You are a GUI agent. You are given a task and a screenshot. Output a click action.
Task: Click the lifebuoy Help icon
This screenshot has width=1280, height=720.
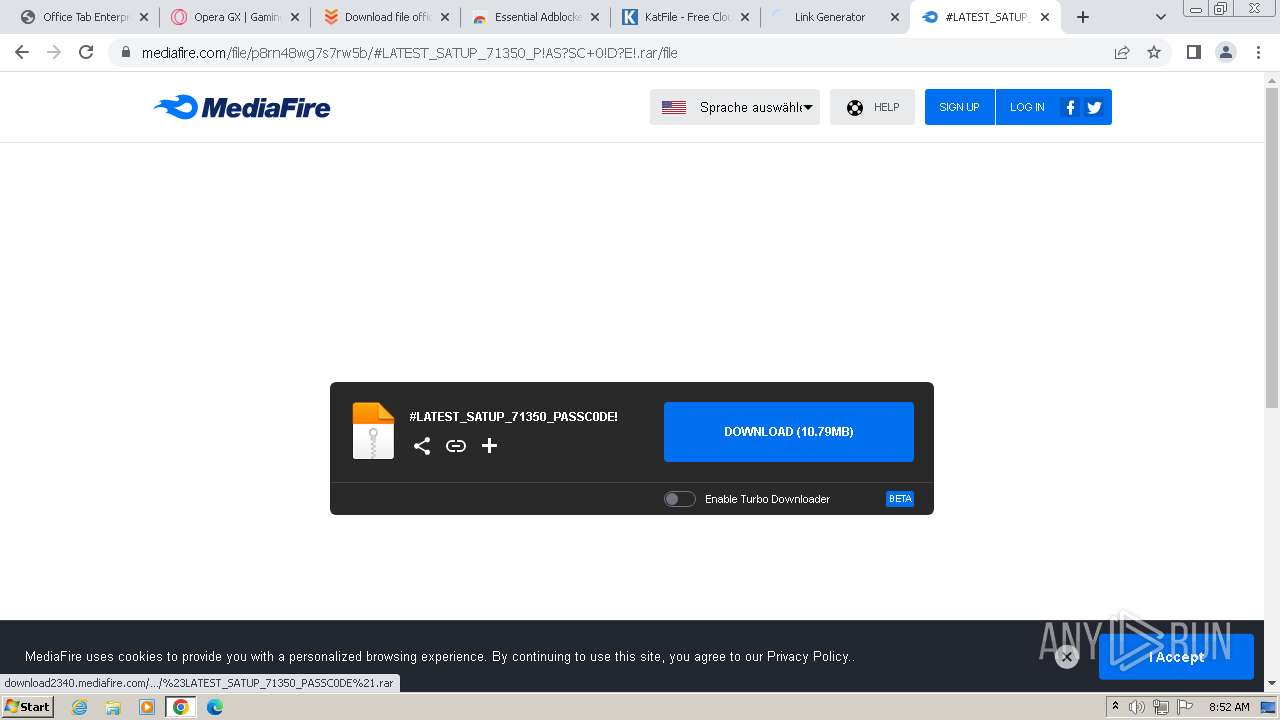click(x=855, y=107)
